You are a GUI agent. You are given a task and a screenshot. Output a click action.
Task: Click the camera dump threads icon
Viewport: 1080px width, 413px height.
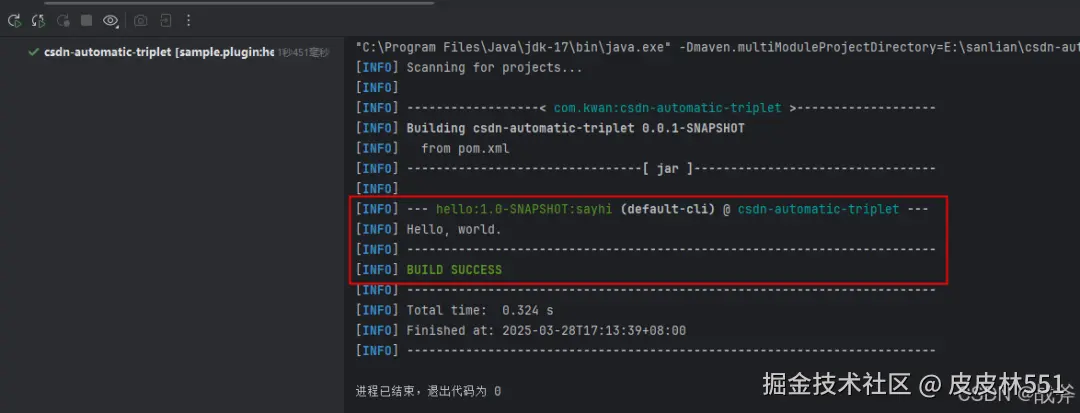coord(141,20)
